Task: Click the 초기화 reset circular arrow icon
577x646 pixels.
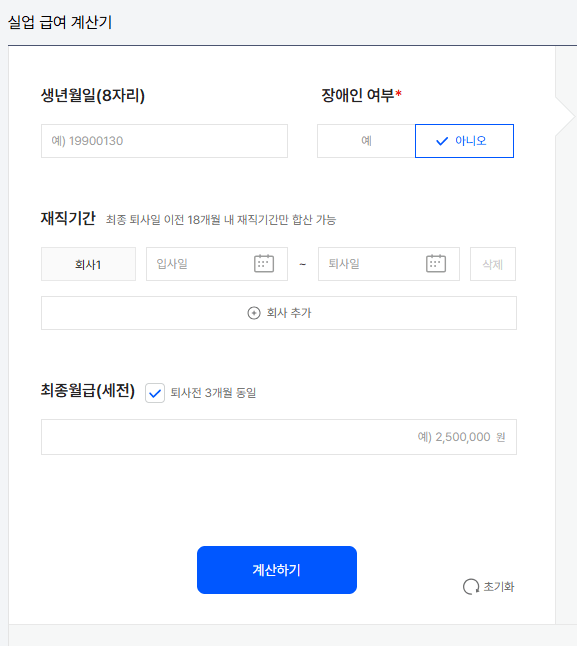Action: (x=471, y=587)
